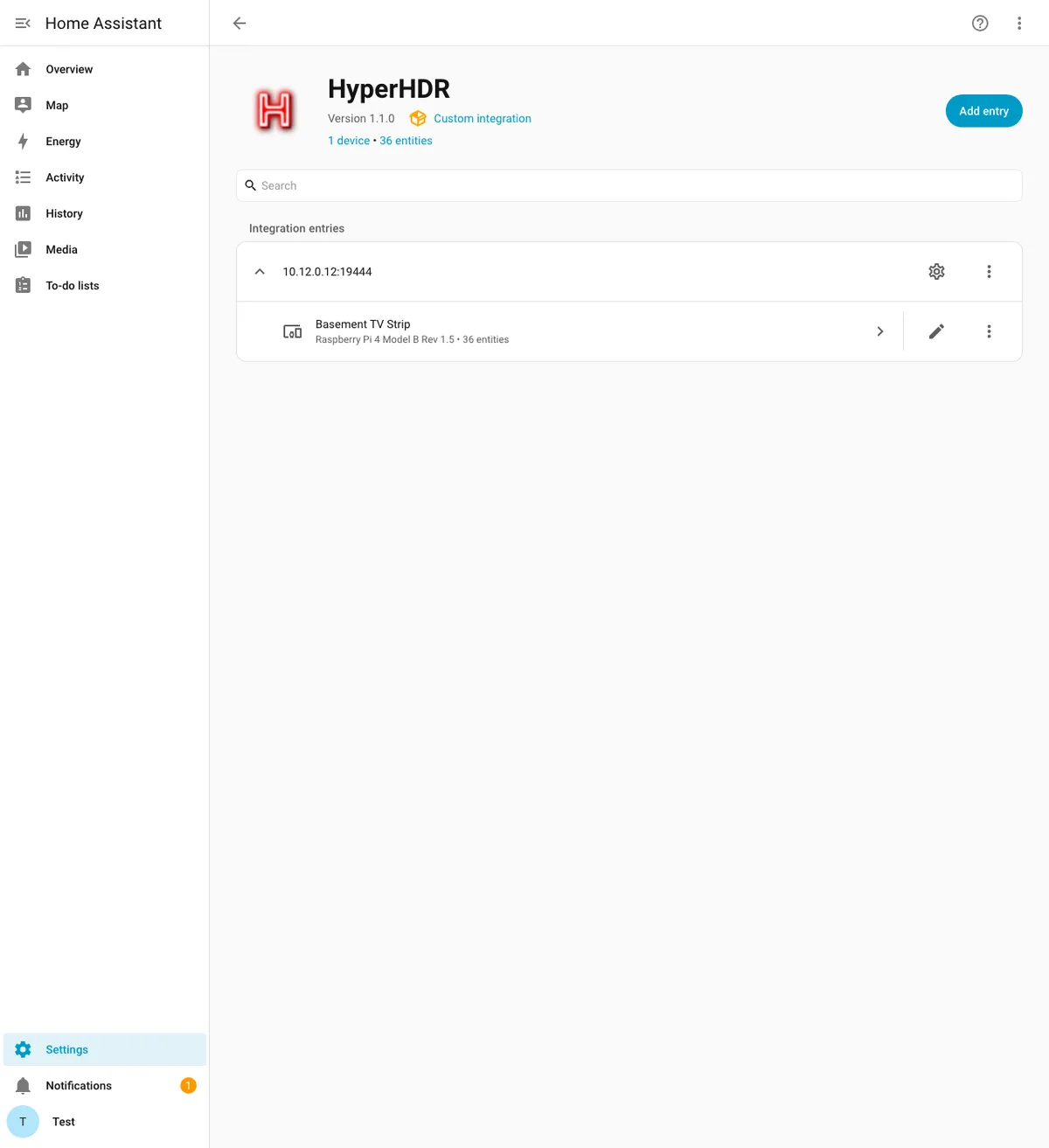This screenshot has width=1049, height=1148.
Task: Click the Media play-box icon
Action: coord(24,249)
